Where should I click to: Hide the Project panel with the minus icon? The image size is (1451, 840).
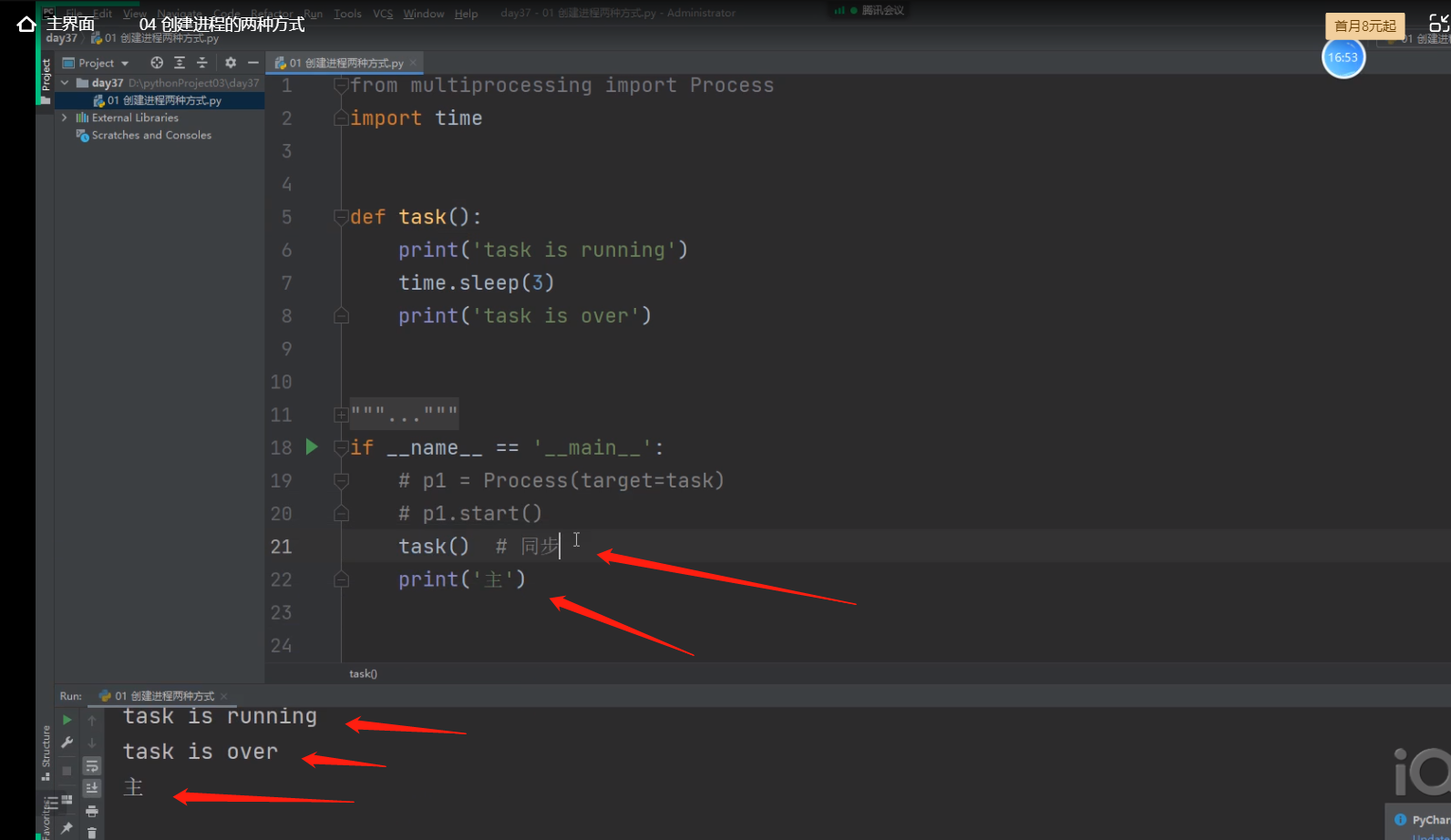pos(252,63)
